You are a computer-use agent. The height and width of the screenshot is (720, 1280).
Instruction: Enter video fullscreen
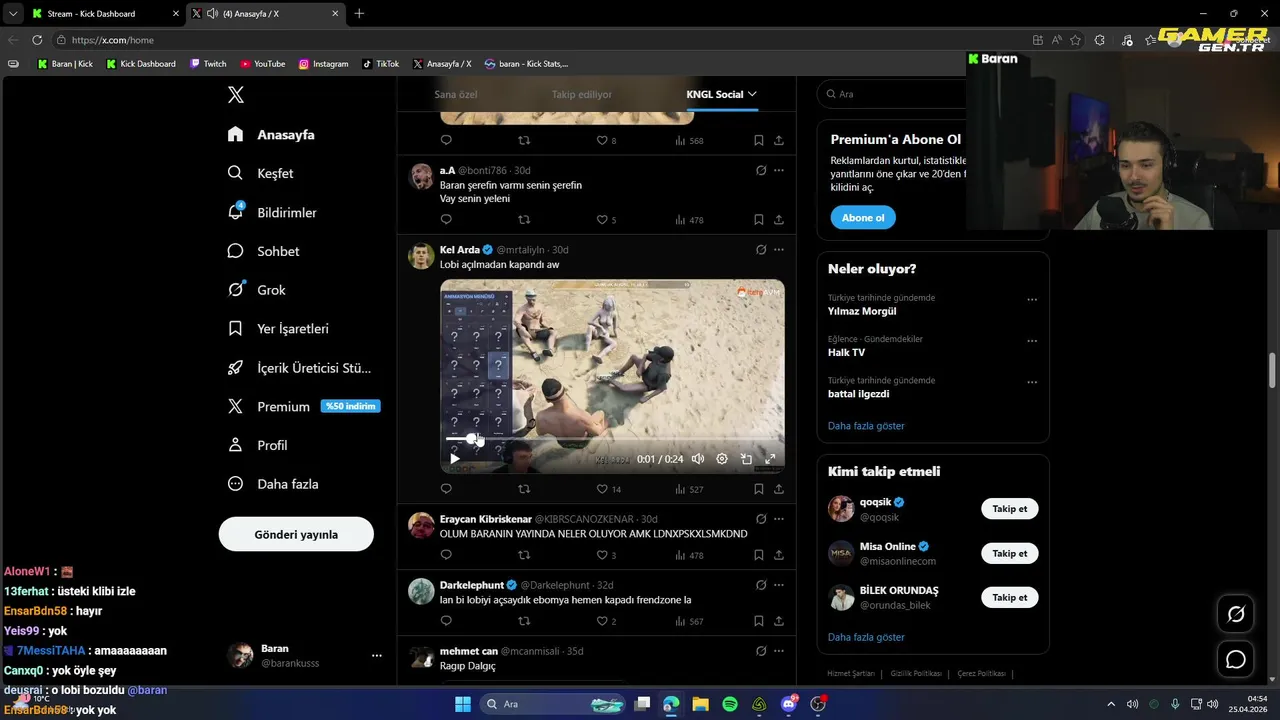tap(770, 459)
